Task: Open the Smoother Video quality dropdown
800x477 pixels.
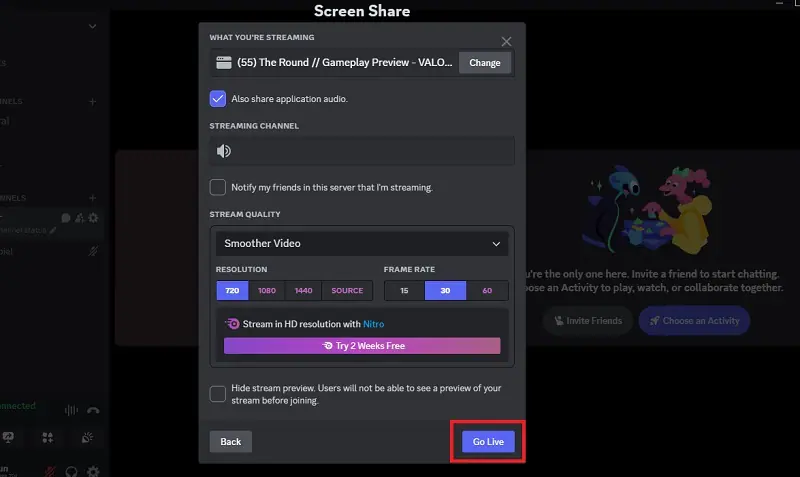Action: click(x=362, y=243)
